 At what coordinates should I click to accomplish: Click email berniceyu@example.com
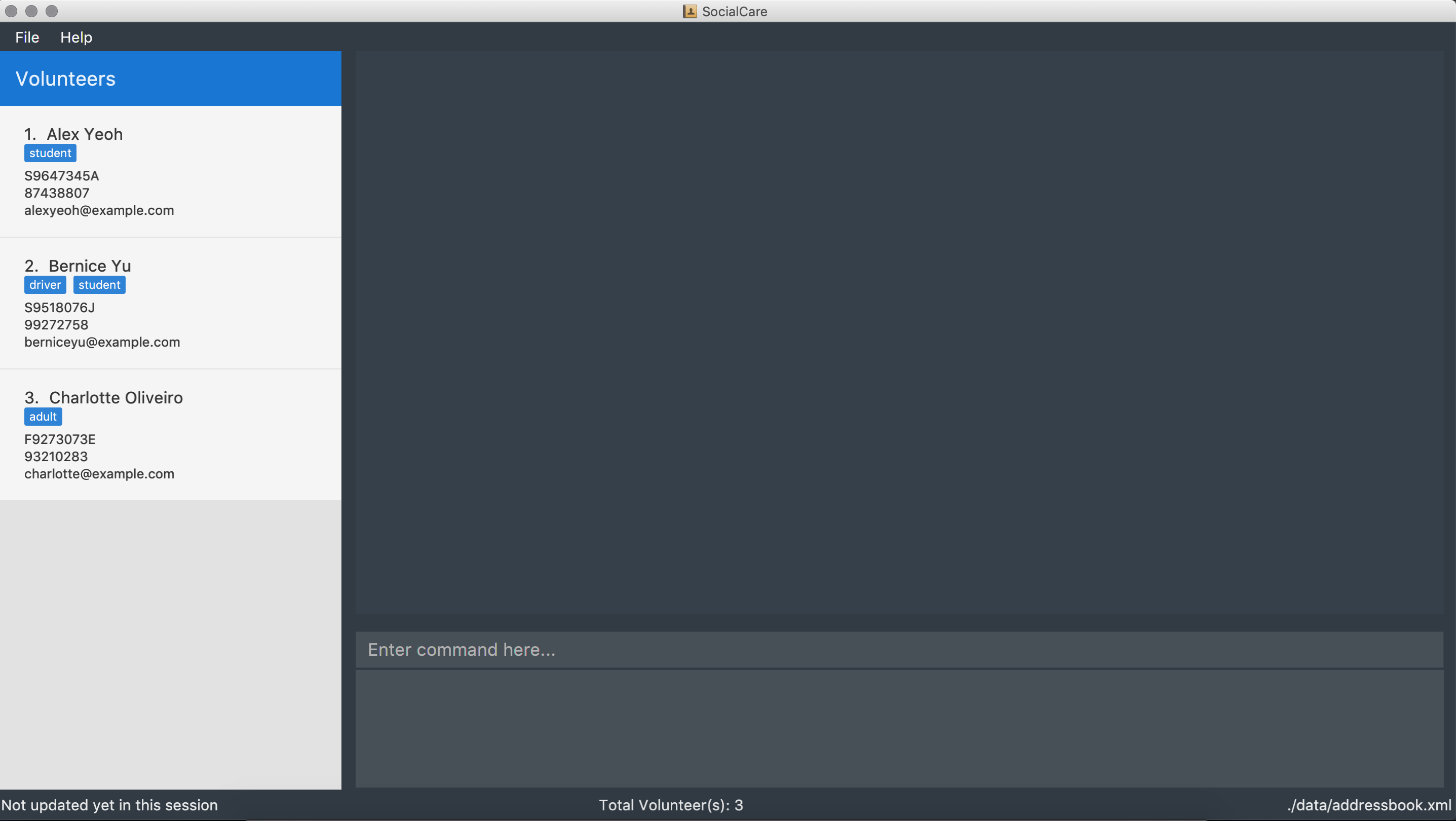click(x=102, y=342)
